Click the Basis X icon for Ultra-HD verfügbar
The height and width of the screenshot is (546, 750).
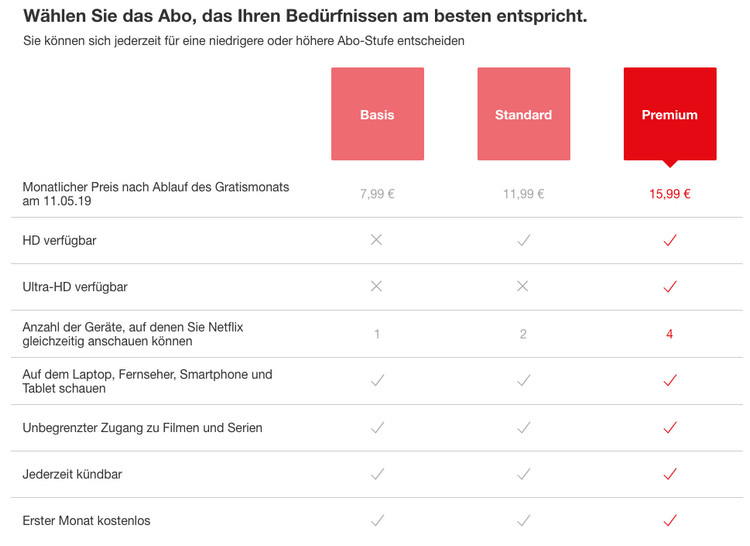(x=376, y=286)
